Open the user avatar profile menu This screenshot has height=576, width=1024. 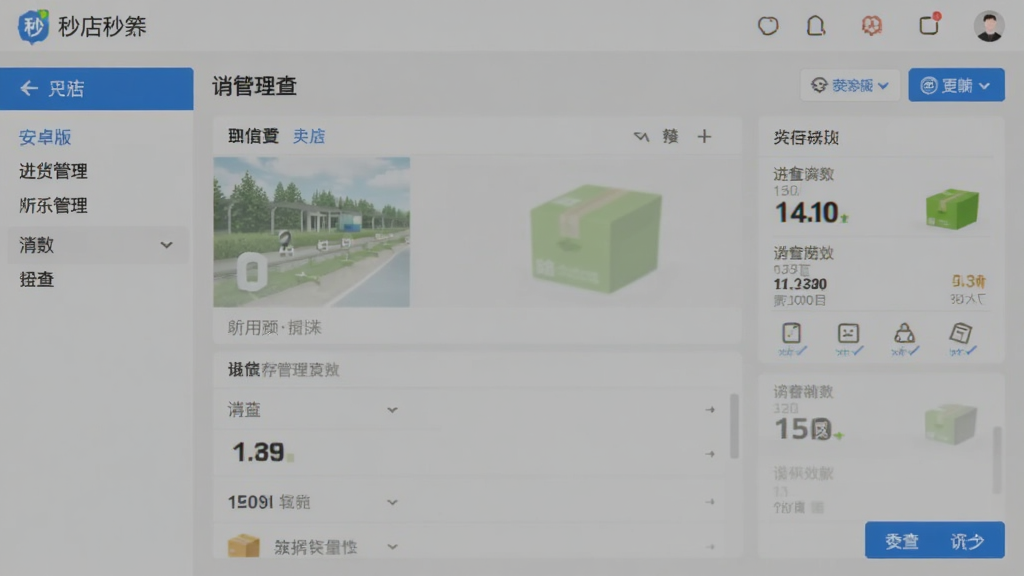(989, 26)
